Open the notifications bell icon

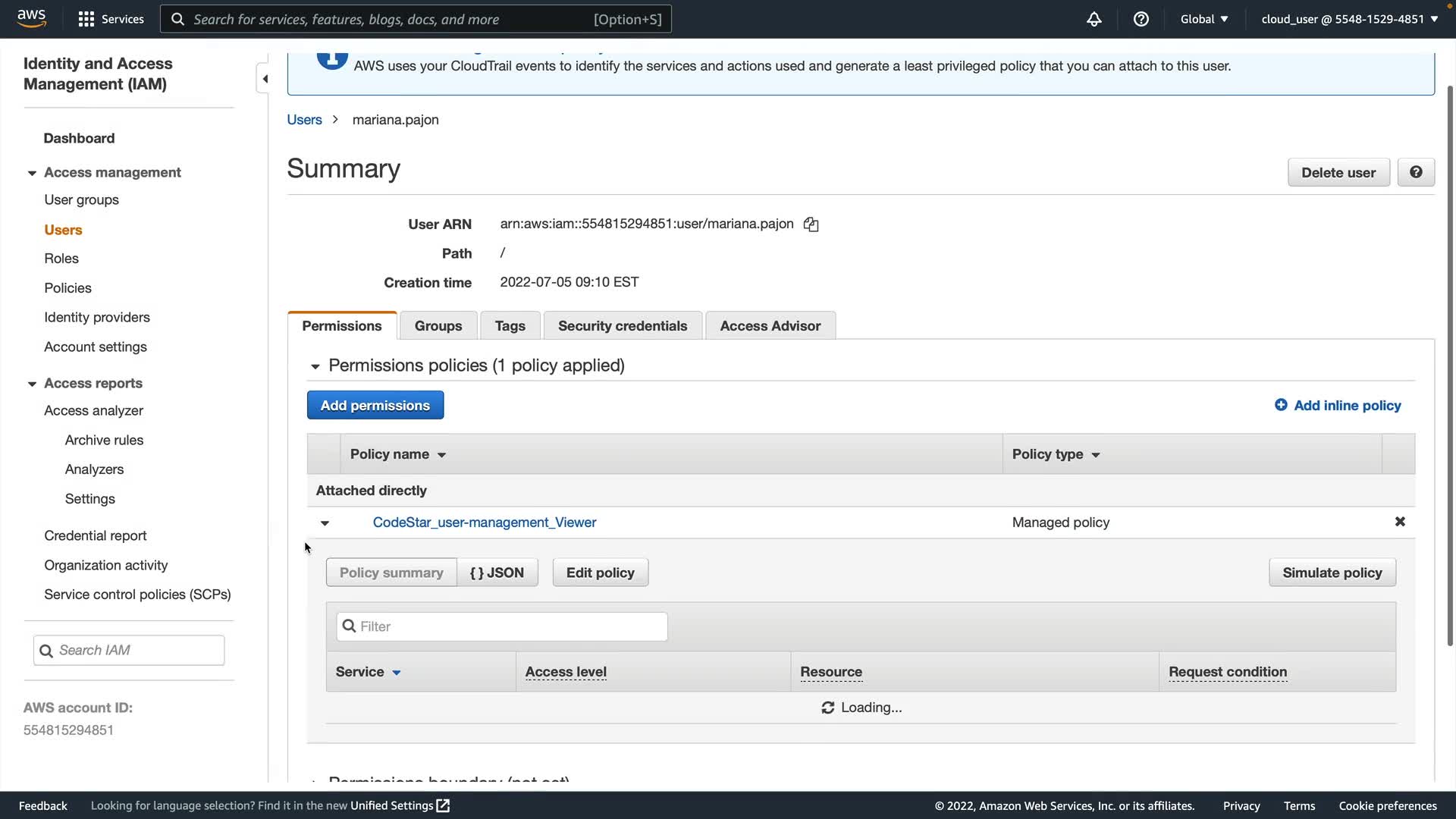click(x=1094, y=19)
